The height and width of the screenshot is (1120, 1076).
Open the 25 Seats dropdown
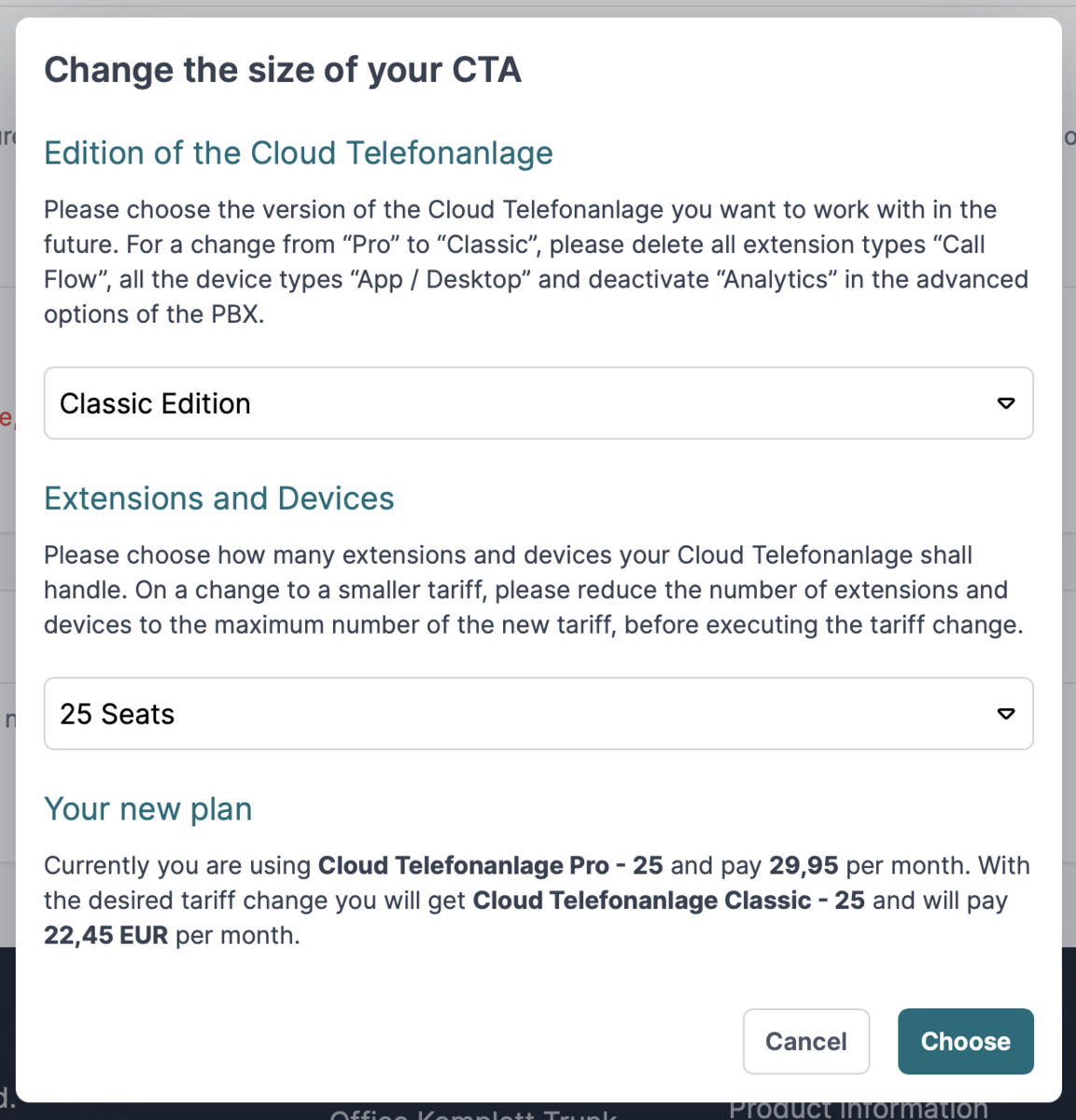[538, 713]
